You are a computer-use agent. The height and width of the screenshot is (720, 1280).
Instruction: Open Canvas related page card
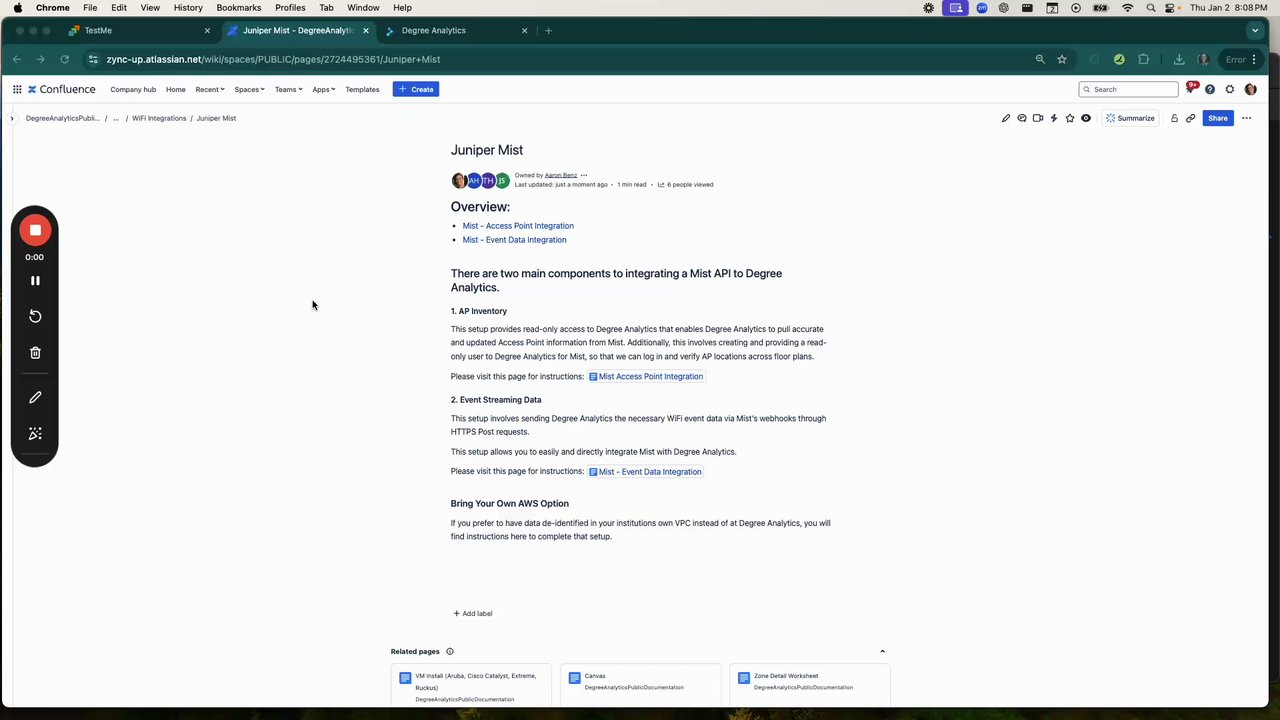pyautogui.click(x=640, y=685)
